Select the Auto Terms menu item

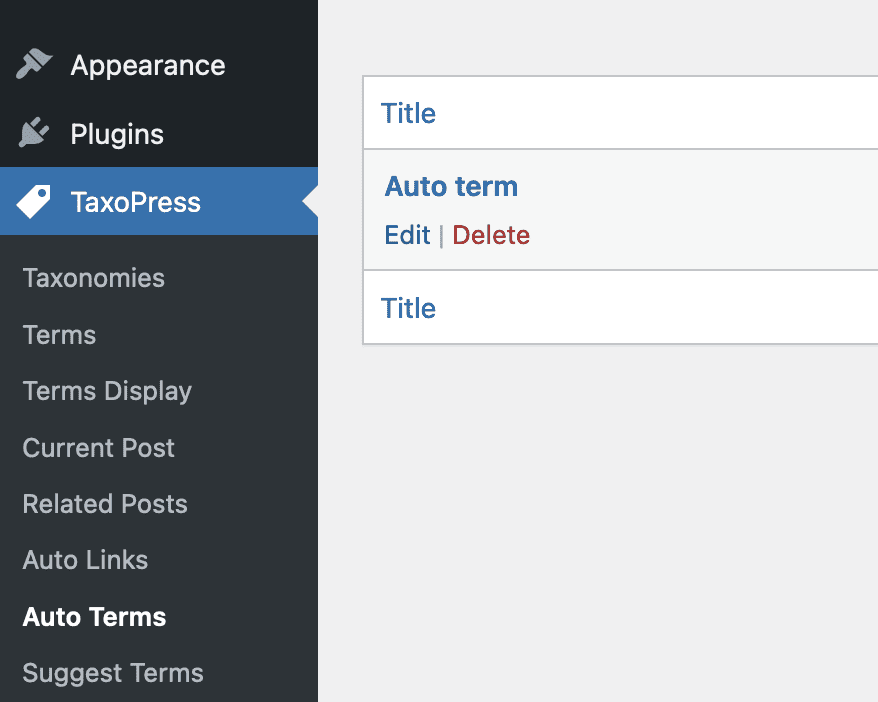coord(93,617)
